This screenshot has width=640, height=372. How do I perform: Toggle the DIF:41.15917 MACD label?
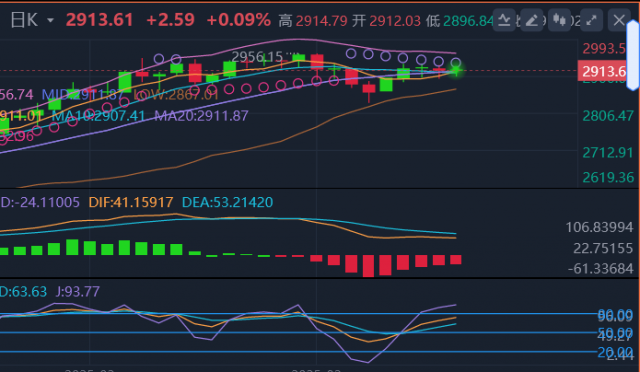pyautogui.click(x=131, y=202)
